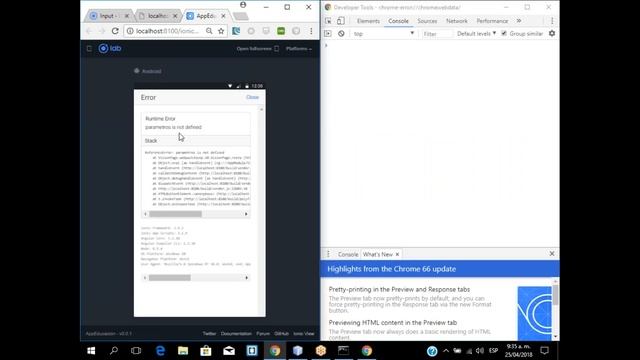Select the Console tab in the drawer
Screen dimensions: 640x360
point(348,254)
